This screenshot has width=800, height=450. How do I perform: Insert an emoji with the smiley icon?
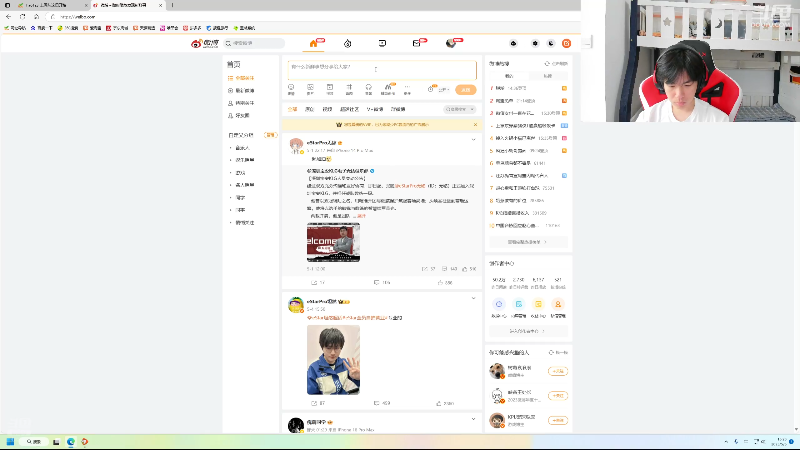tap(291, 88)
